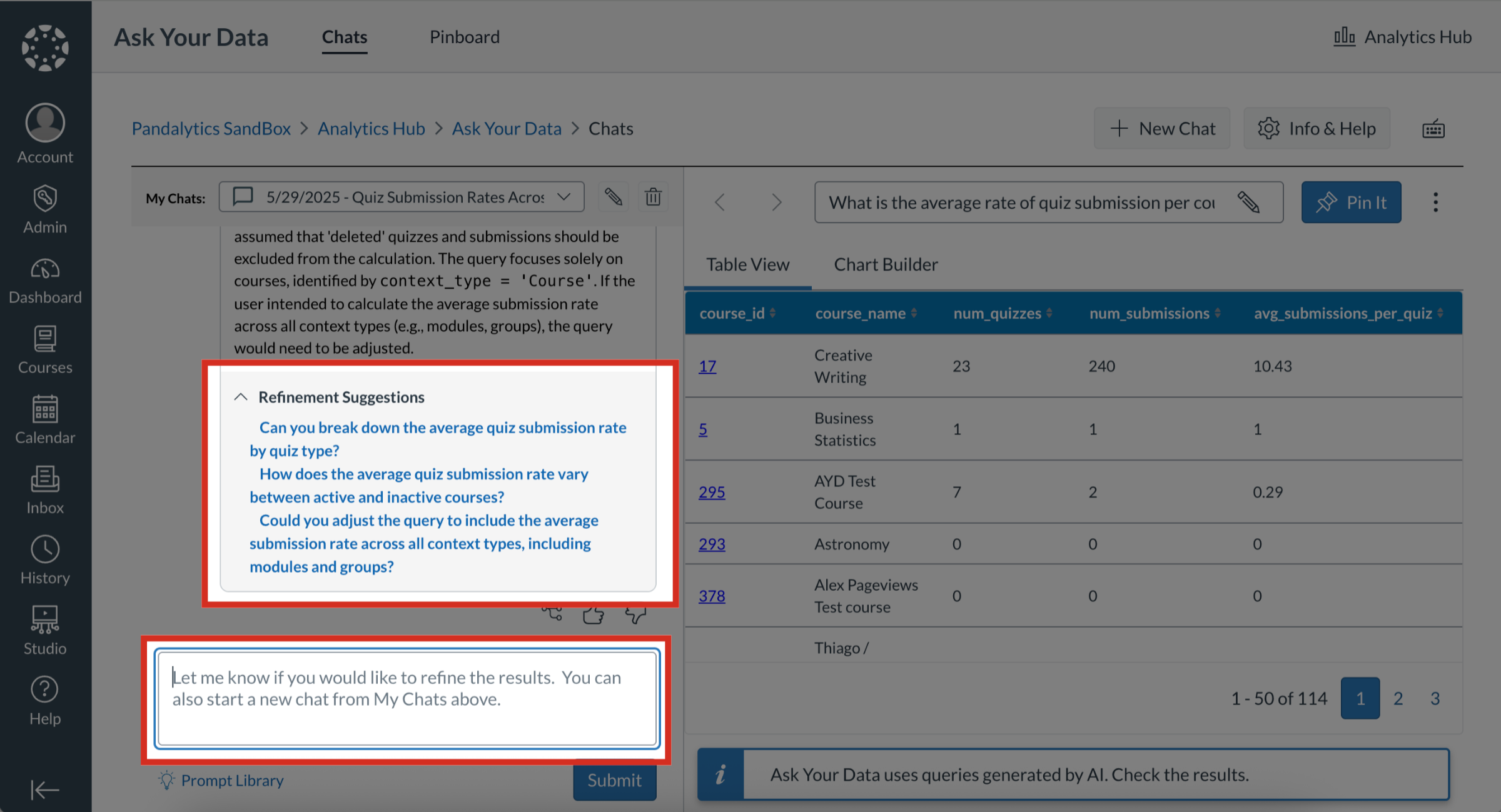Open the My Chats dropdown
Screen dimensions: 1501x812
point(562,196)
